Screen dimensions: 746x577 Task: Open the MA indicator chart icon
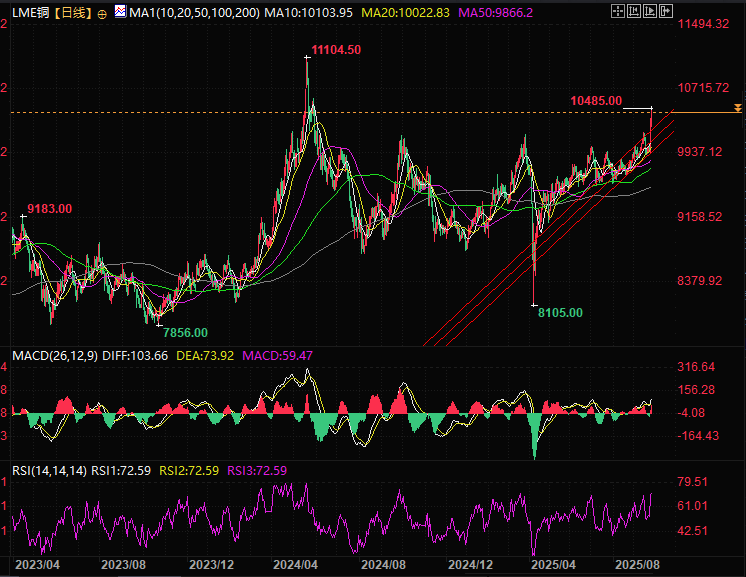(x=120, y=11)
